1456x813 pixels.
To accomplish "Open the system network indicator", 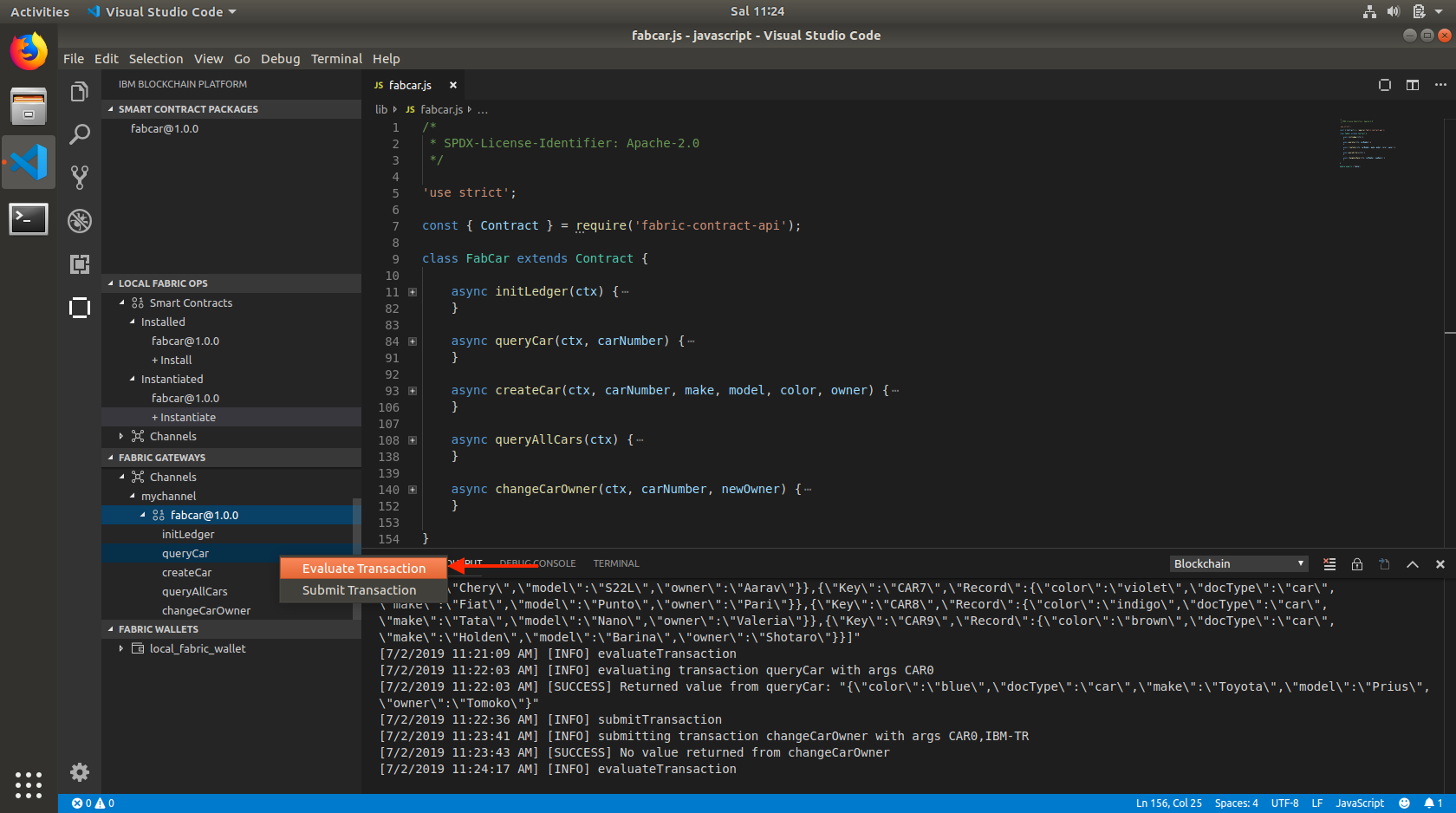I will [x=1369, y=11].
